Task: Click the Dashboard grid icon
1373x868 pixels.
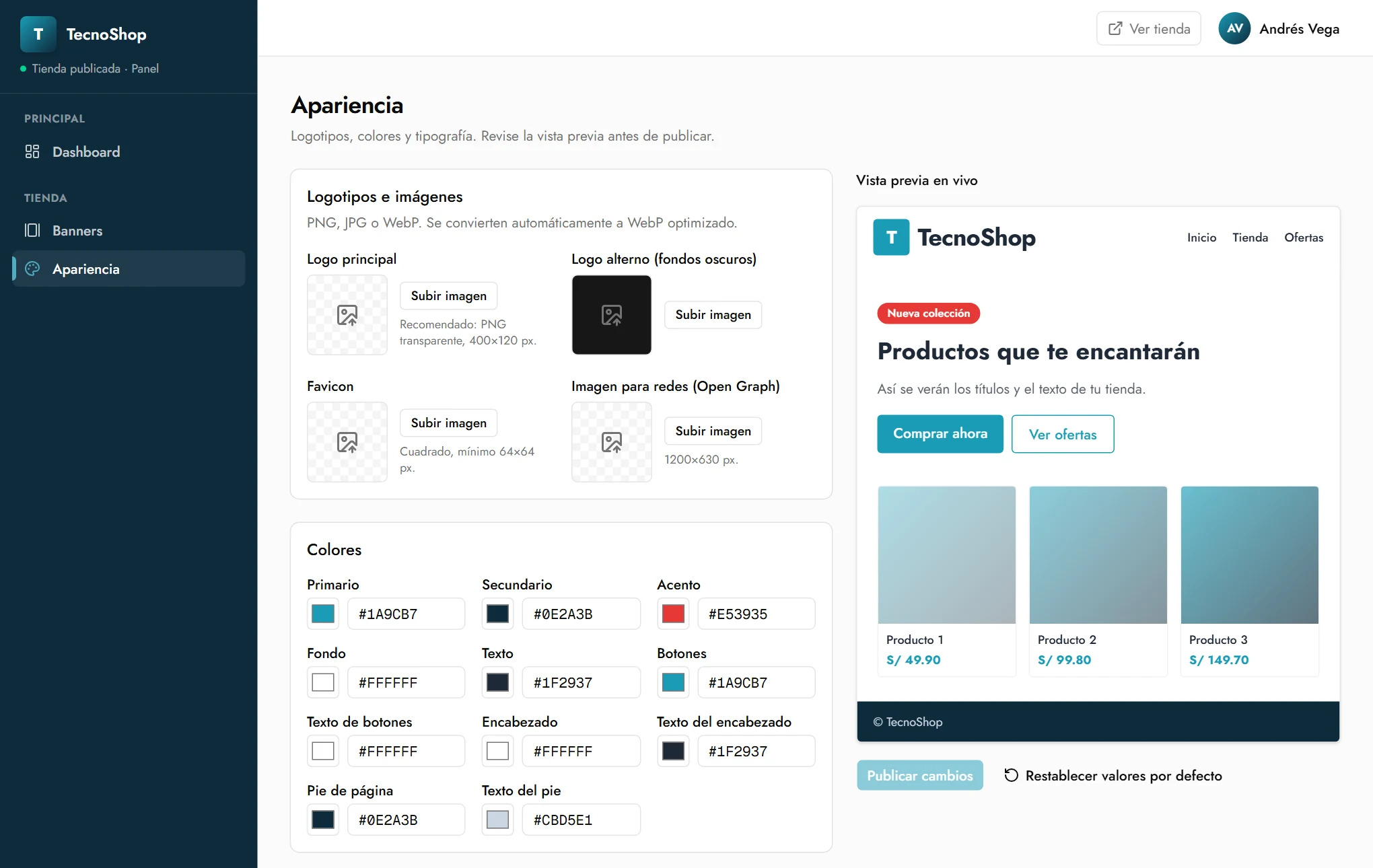Action: pos(32,151)
